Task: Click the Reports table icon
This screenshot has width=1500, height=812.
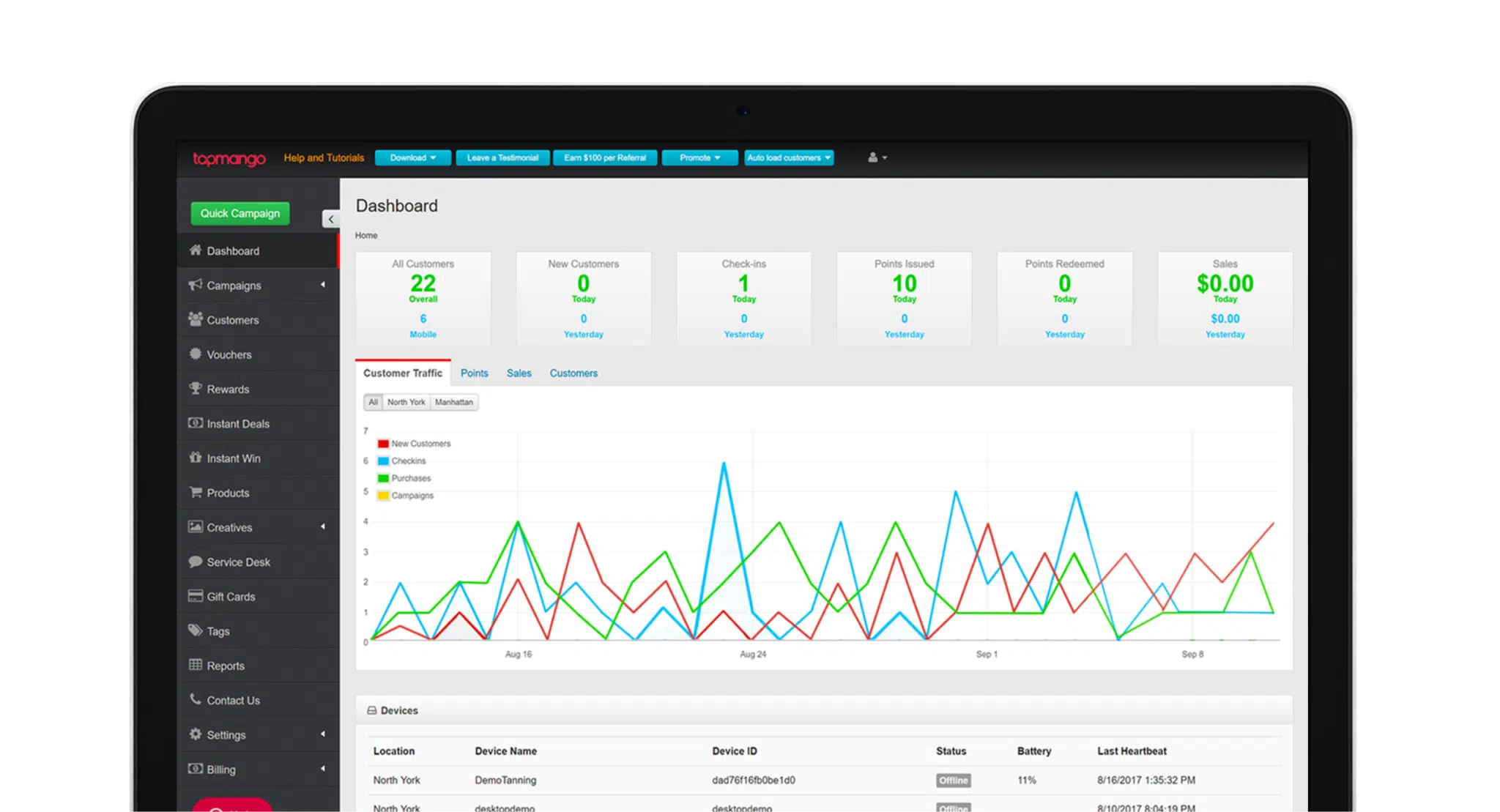Action: tap(195, 665)
